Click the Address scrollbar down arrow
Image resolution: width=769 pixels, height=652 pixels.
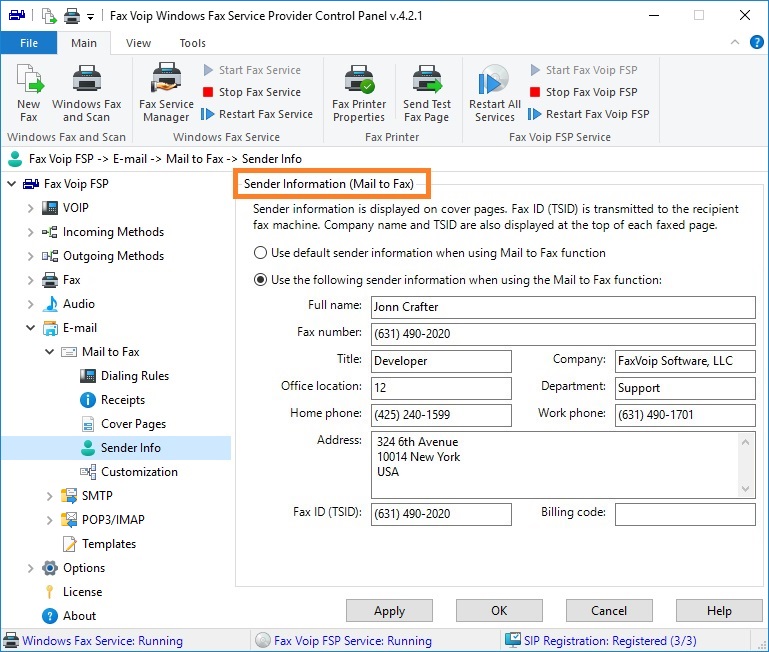pyautogui.click(x=745, y=489)
